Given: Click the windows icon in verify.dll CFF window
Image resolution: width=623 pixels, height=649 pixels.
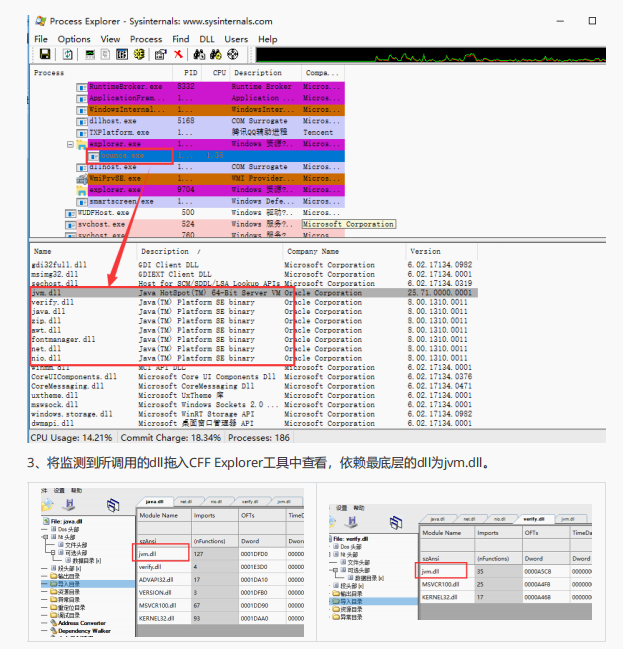Looking at the screenshot, I should tap(396, 522).
